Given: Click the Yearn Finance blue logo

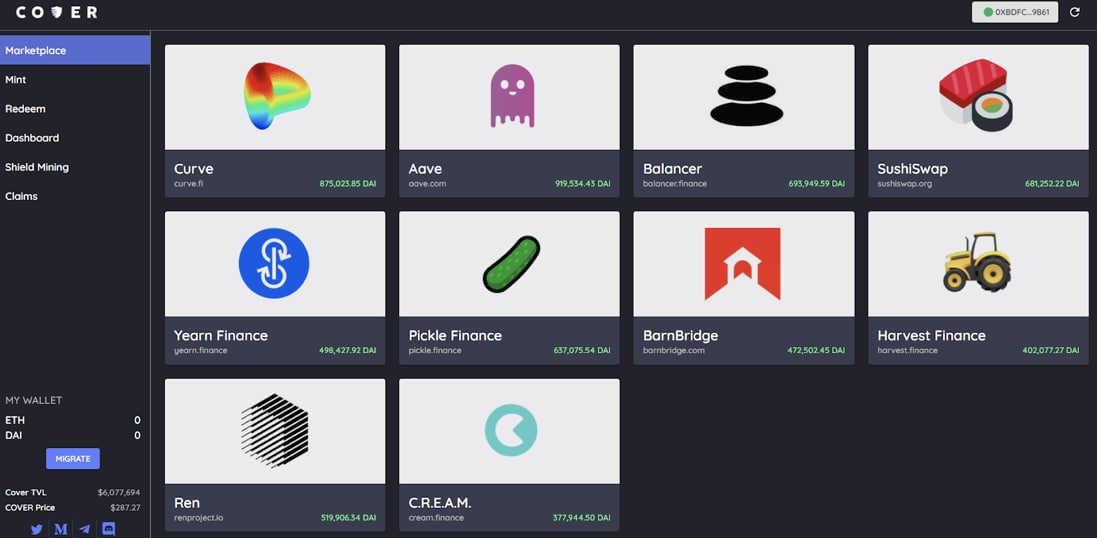Looking at the screenshot, I should (x=274, y=263).
